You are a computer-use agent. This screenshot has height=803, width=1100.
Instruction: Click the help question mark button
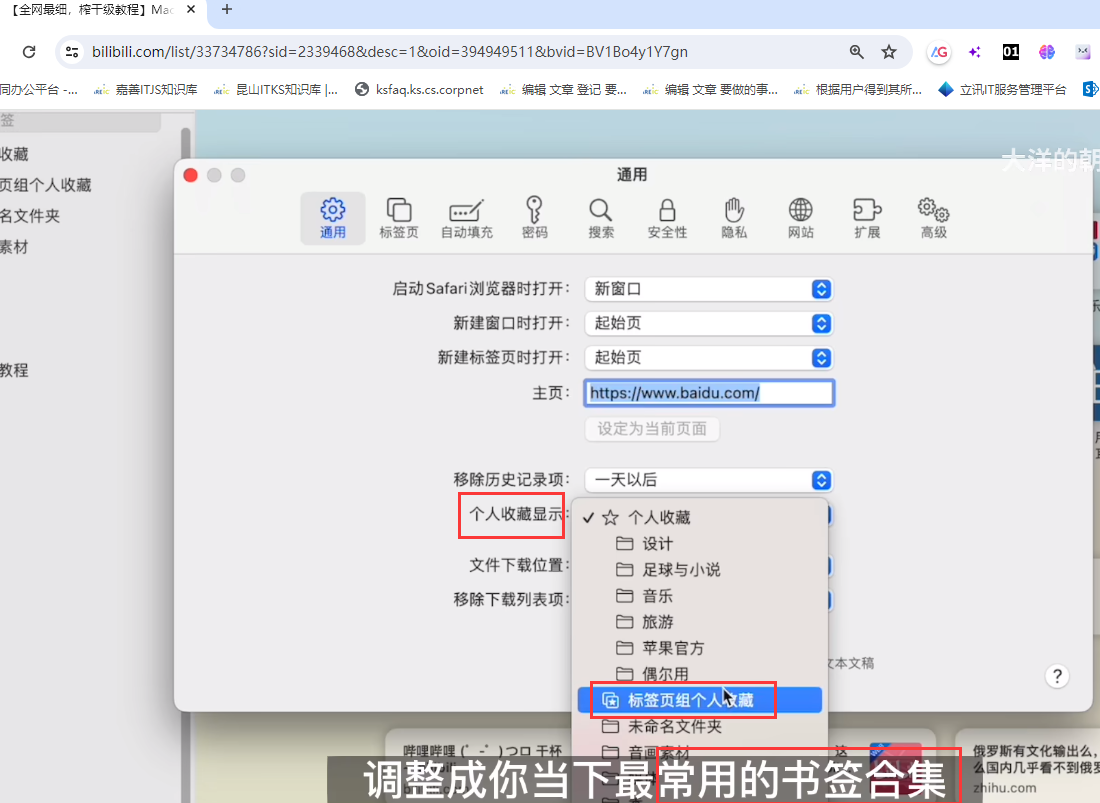click(x=1057, y=676)
